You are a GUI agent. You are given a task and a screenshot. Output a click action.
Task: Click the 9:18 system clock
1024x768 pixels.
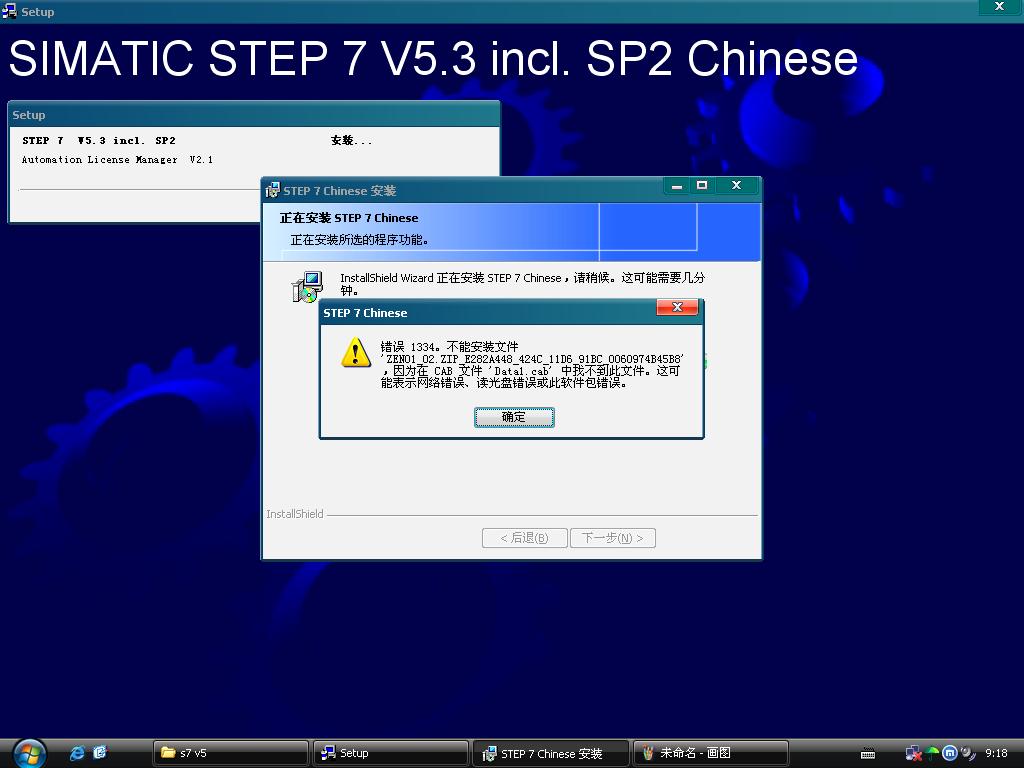tap(997, 753)
